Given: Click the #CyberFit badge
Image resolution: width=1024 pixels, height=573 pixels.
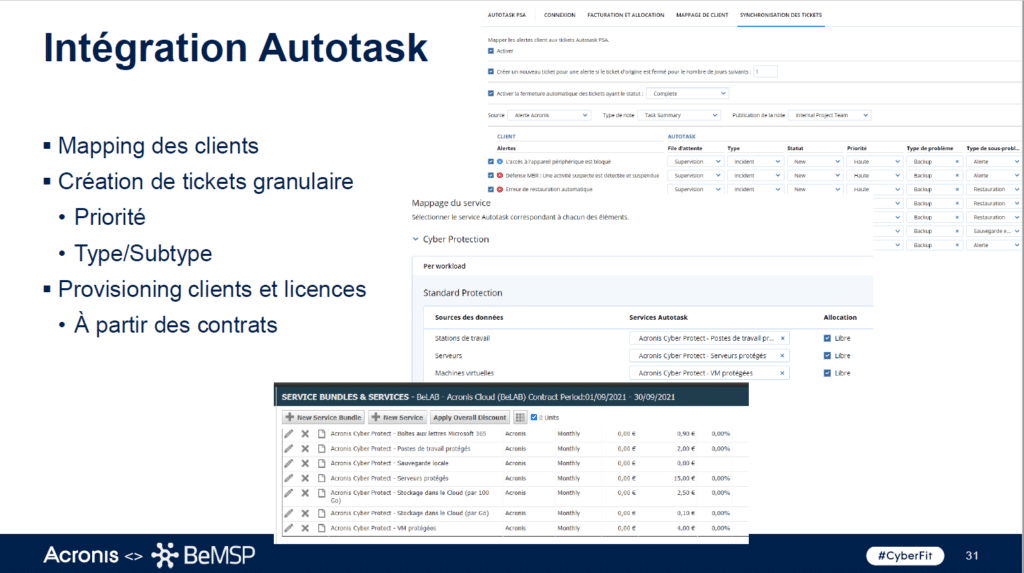Looking at the screenshot, I should (x=905, y=556).
